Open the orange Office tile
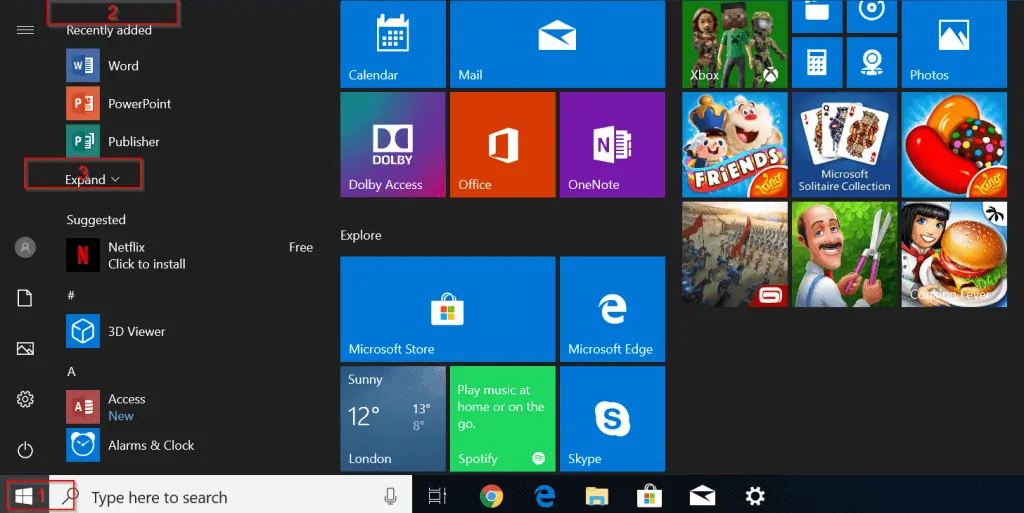The image size is (1024, 513). tap(503, 144)
